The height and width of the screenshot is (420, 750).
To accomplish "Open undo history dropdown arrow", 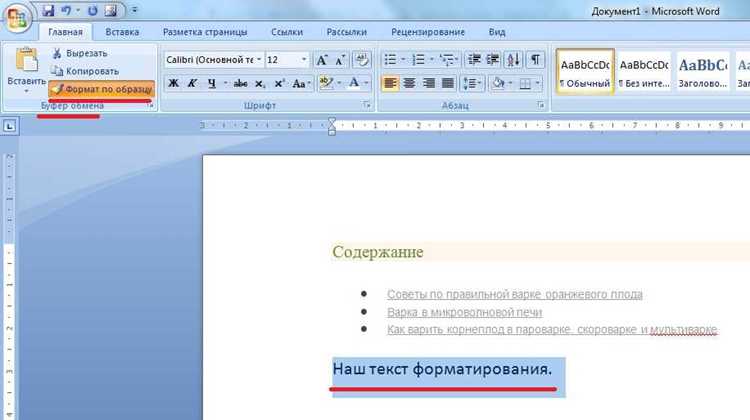I will (78, 10).
